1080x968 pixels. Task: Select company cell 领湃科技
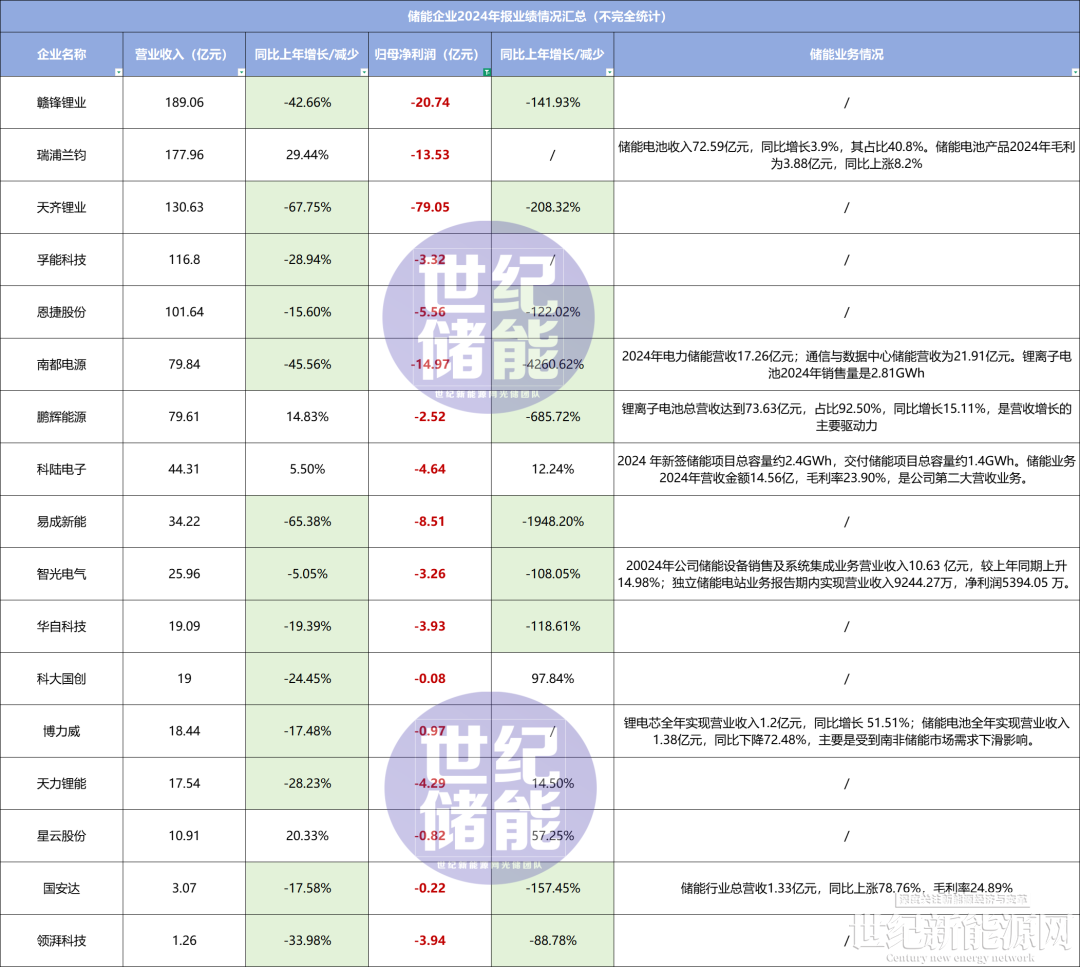click(x=61, y=940)
